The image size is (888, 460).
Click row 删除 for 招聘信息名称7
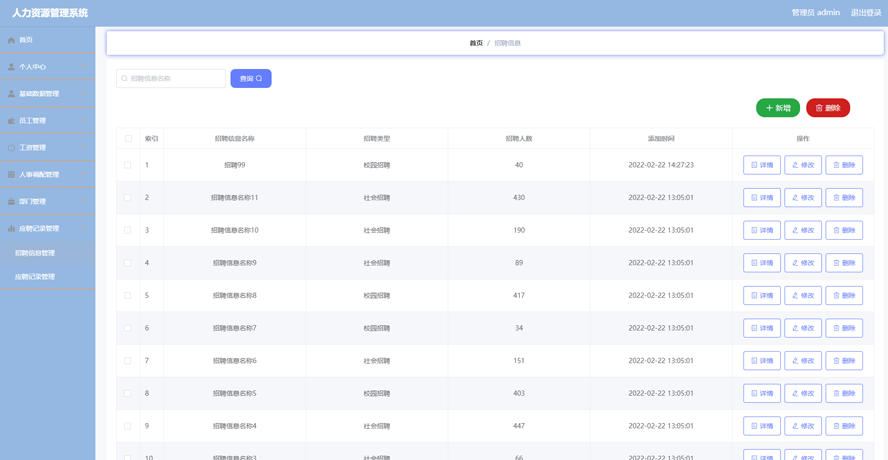point(844,328)
